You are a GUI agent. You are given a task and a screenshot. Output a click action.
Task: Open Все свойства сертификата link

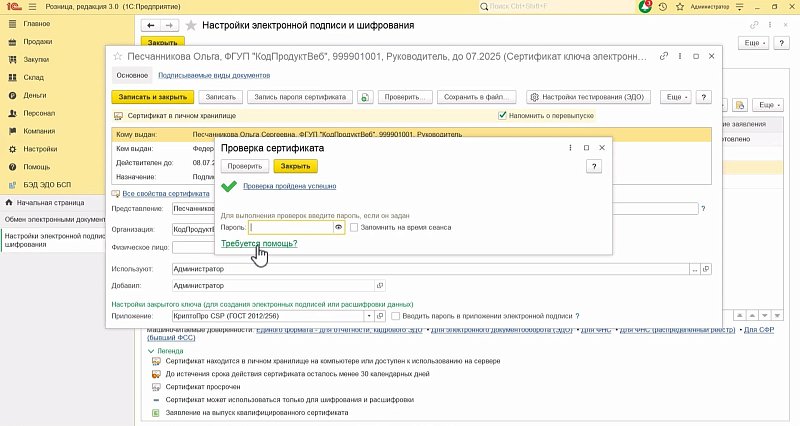(x=166, y=194)
